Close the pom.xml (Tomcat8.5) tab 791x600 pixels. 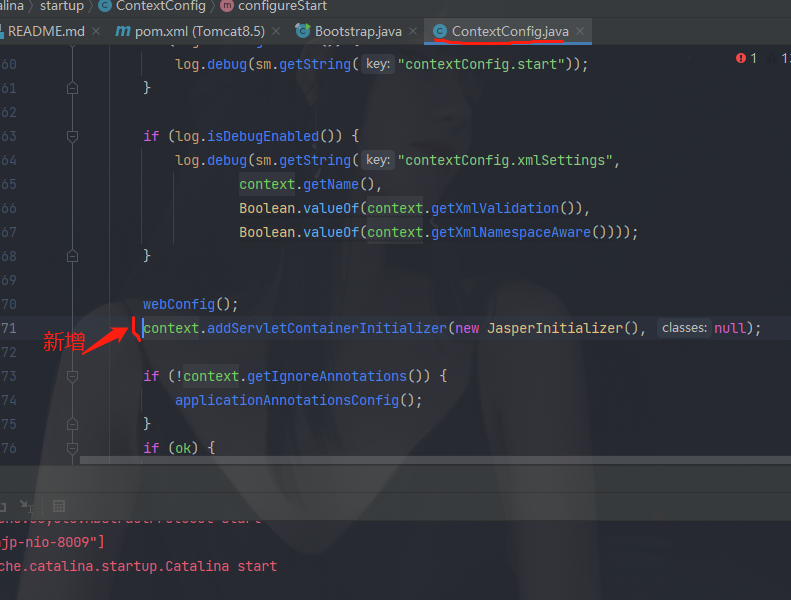(x=276, y=32)
